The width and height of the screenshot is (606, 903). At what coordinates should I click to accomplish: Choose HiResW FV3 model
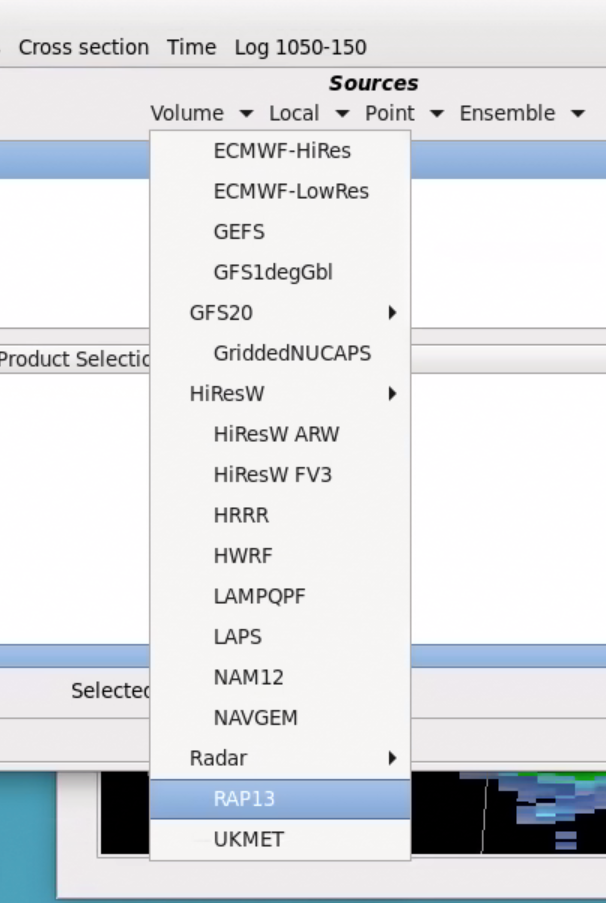[x=281, y=475]
